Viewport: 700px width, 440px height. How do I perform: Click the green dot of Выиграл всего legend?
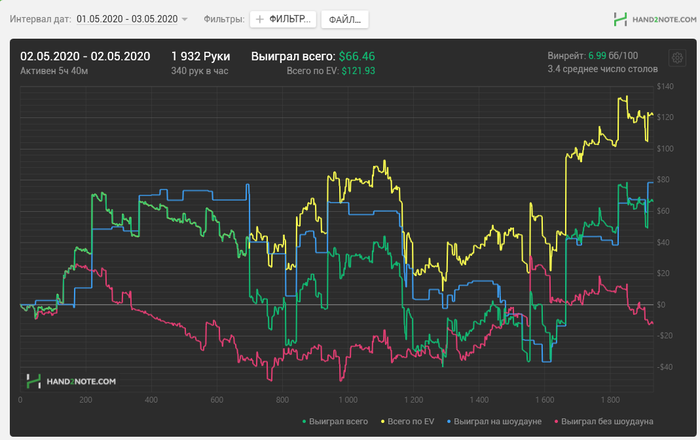click(x=304, y=422)
